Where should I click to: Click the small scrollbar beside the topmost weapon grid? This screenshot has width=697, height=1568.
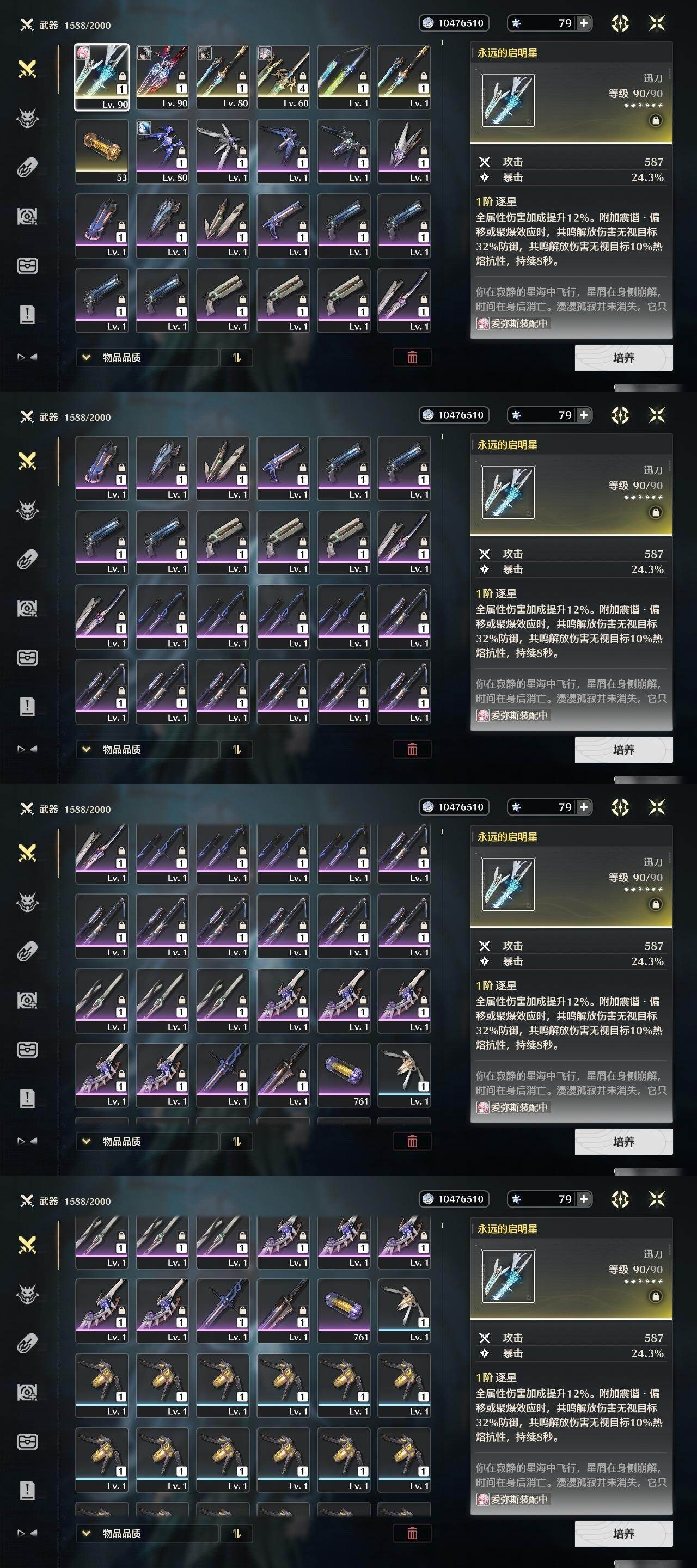click(443, 42)
